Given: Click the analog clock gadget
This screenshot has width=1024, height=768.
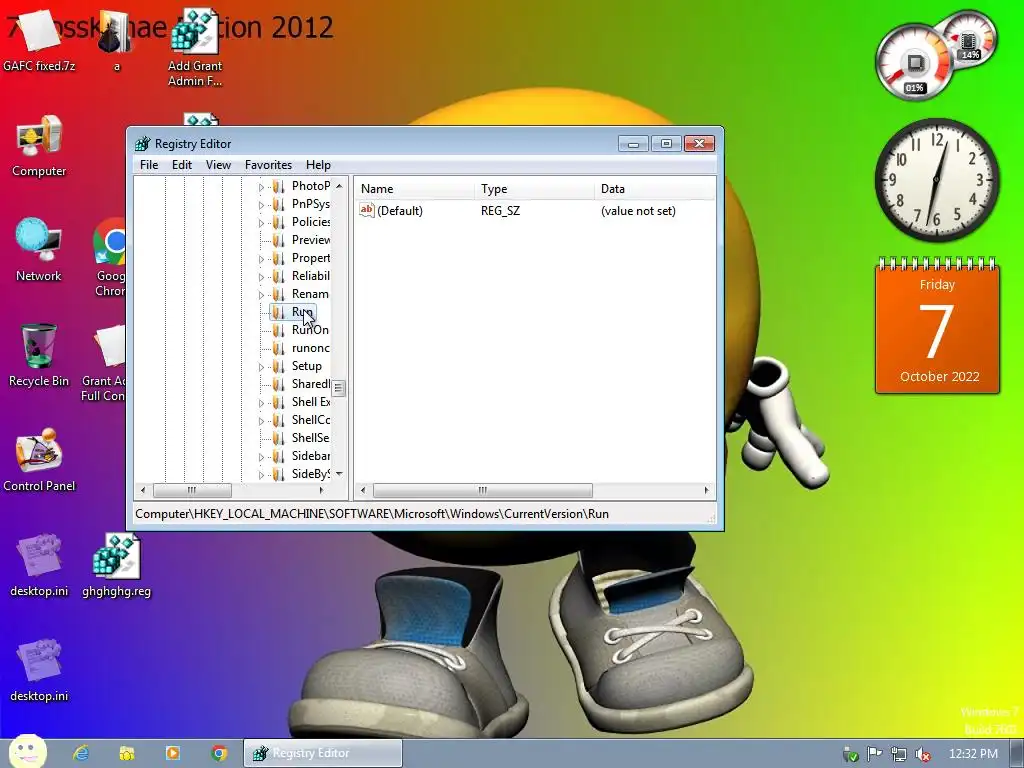Looking at the screenshot, I should tap(937, 180).
